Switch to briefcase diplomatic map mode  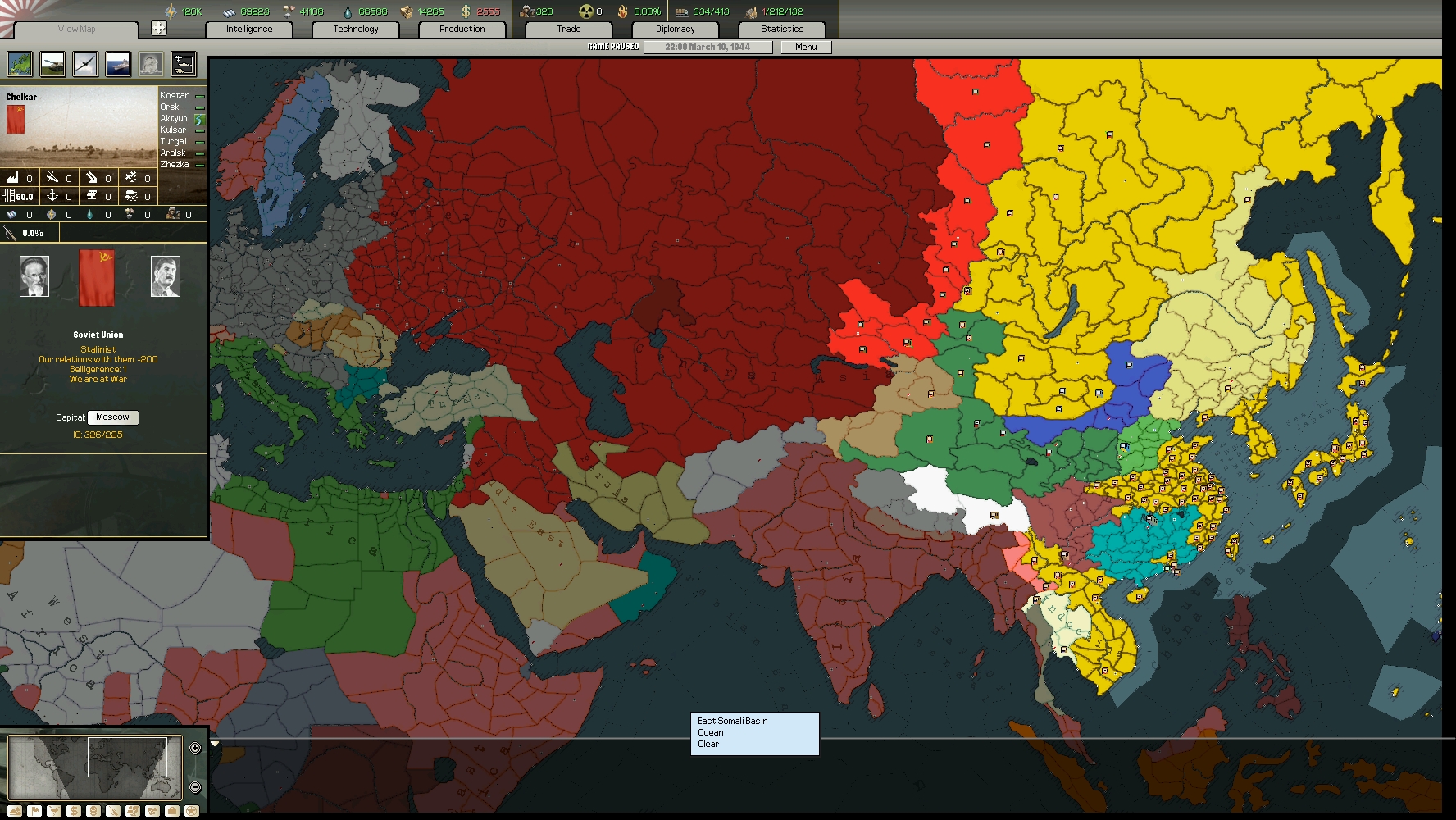(172, 811)
